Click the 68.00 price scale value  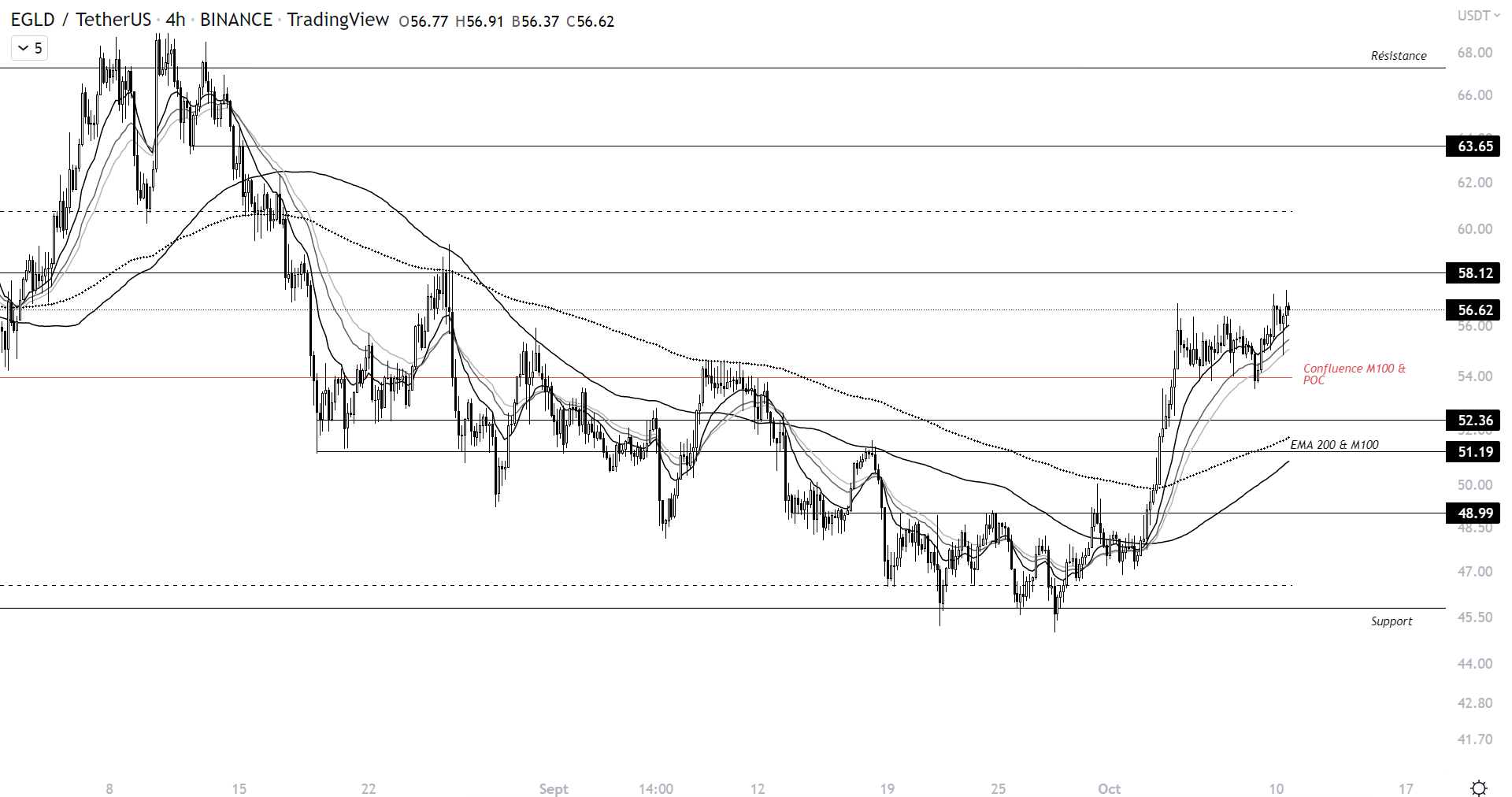coord(1474,53)
